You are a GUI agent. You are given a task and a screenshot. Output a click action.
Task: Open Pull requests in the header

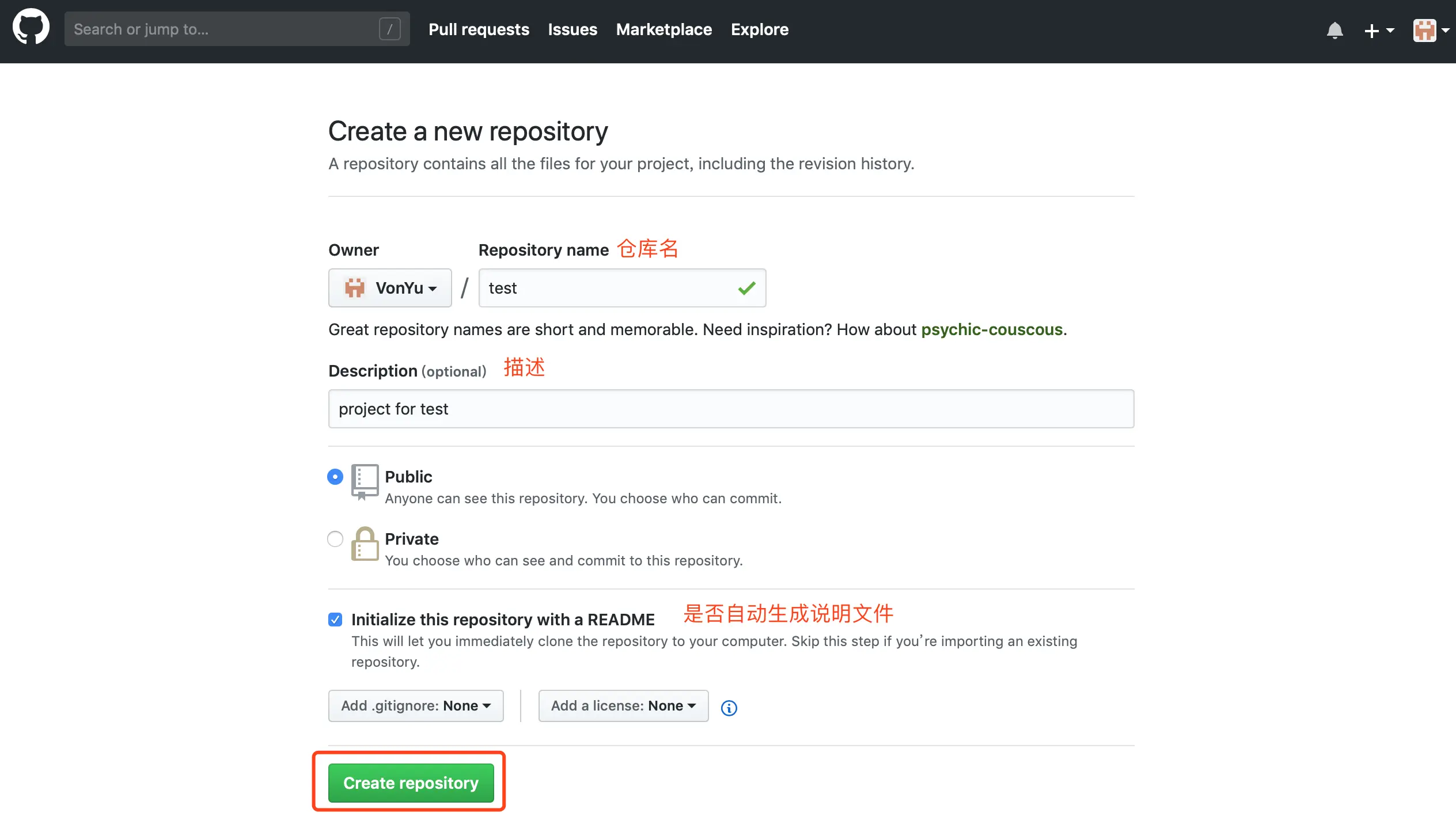pos(479,29)
